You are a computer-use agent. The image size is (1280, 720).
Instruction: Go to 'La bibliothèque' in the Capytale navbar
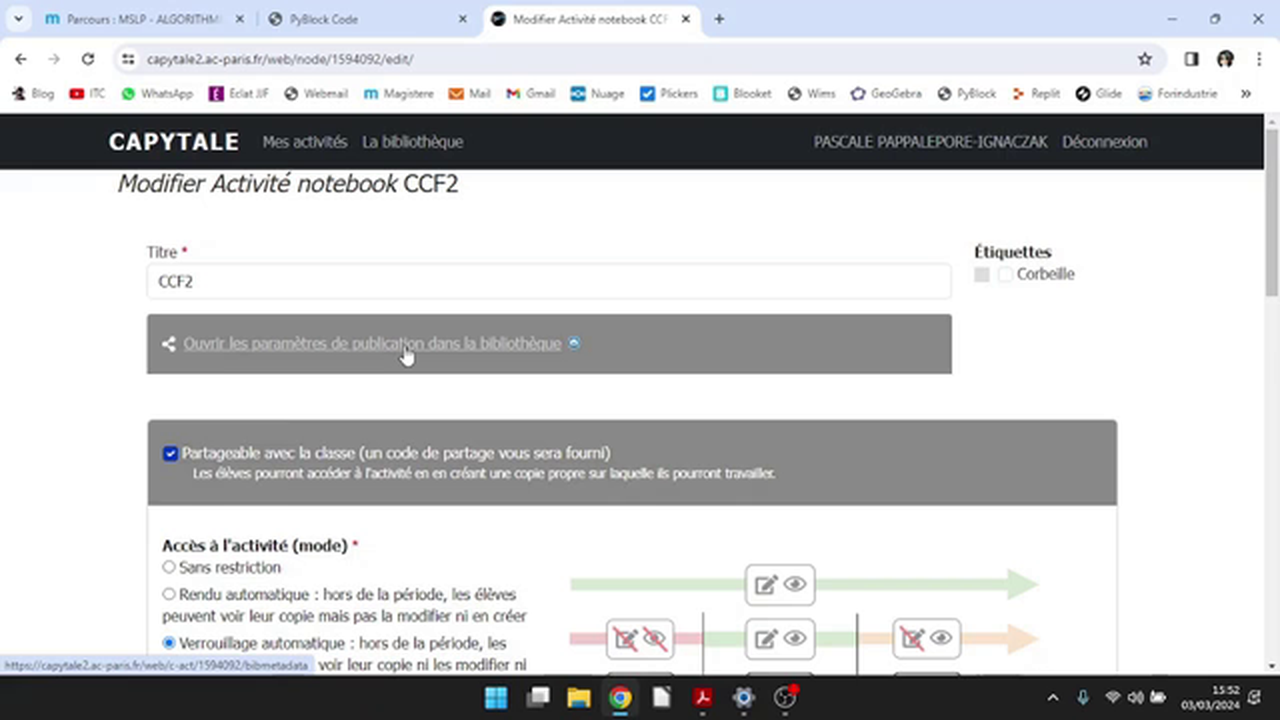412,141
